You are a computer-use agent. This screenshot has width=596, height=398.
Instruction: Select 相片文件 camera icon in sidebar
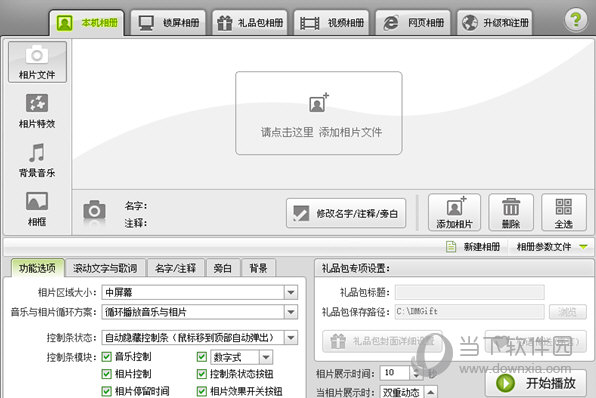[37, 62]
